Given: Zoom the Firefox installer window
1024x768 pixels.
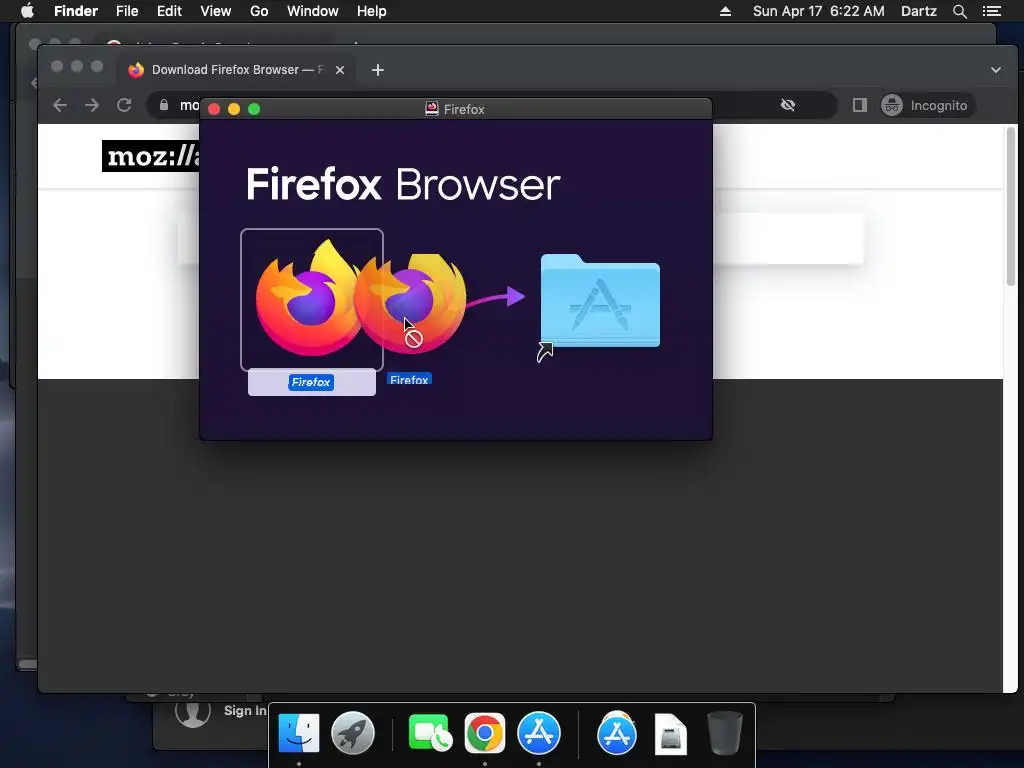Looking at the screenshot, I should (x=254, y=109).
